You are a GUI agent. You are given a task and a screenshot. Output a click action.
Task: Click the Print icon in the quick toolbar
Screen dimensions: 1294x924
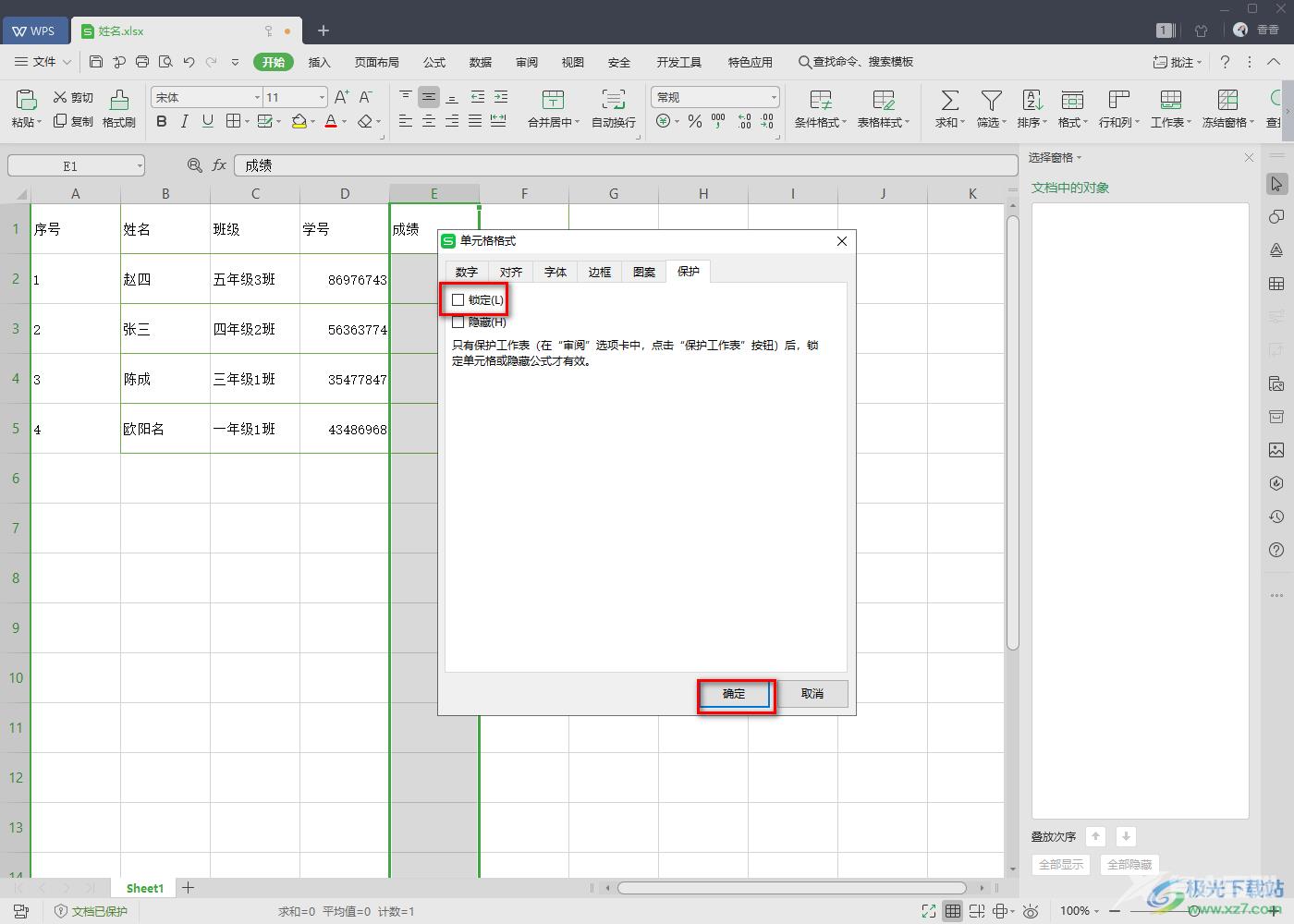click(x=142, y=62)
